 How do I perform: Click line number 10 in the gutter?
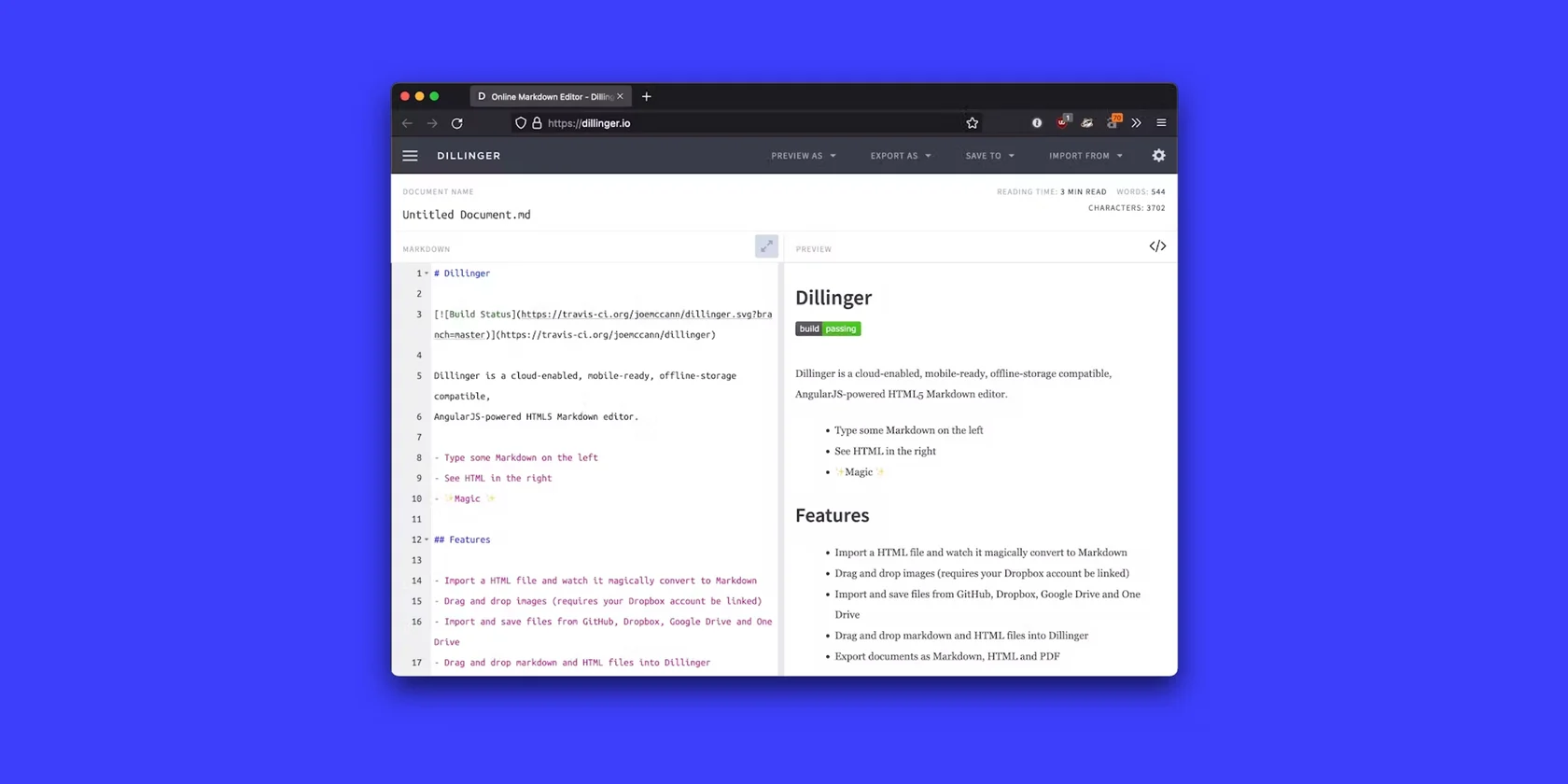click(x=416, y=498)
